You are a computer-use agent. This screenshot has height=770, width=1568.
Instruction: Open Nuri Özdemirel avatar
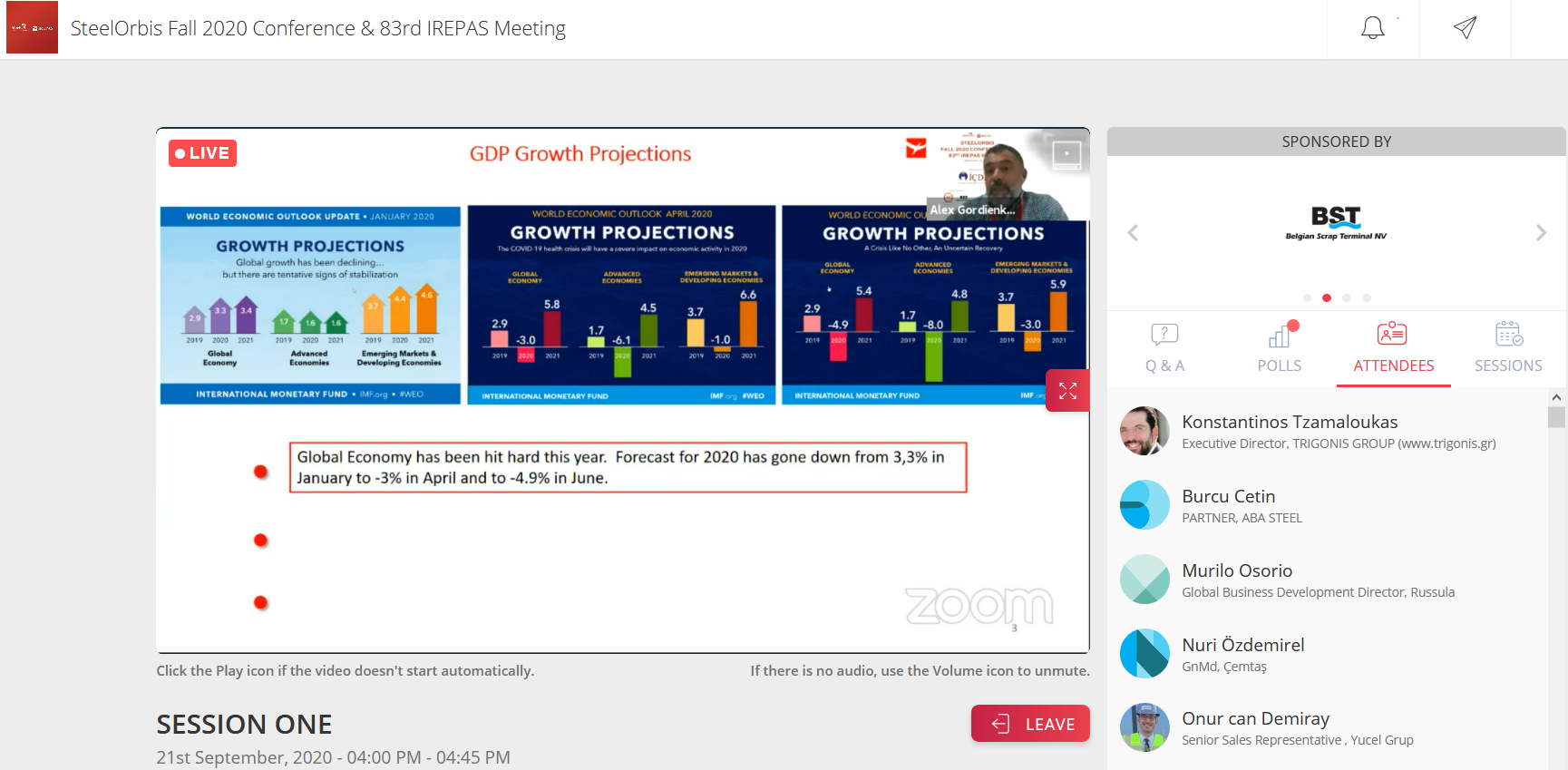click(x=1144, y=654)
